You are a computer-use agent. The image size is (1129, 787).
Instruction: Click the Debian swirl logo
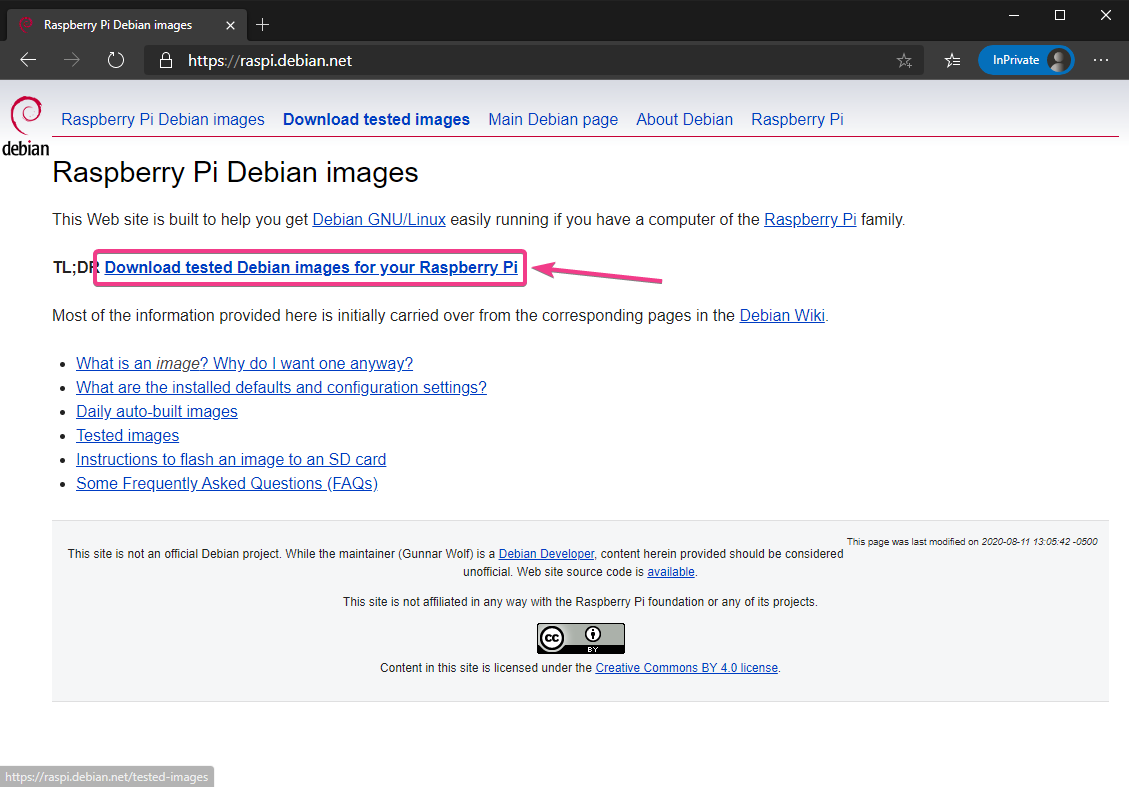[x=25, y=127]
